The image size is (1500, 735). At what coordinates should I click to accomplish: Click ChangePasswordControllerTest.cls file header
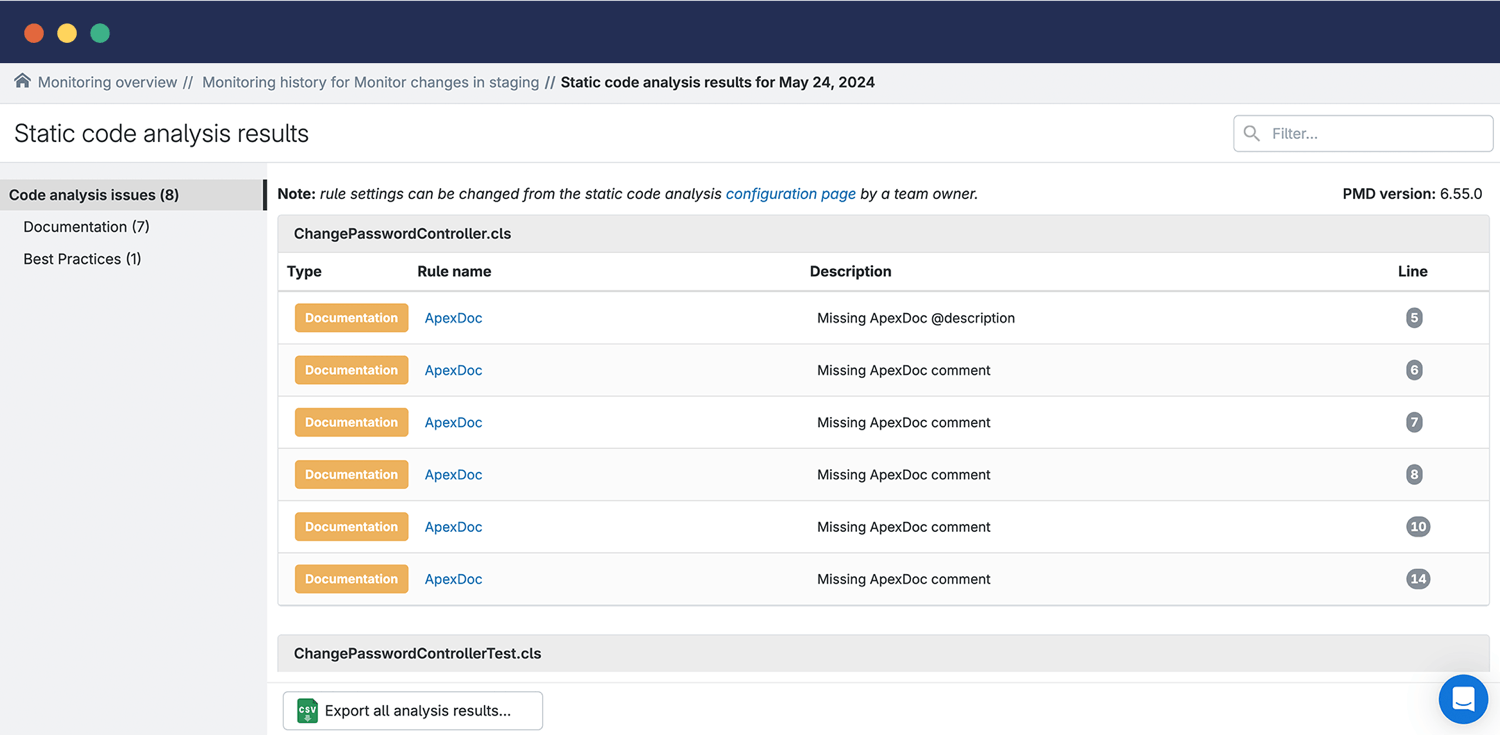(x=417, y=653)
